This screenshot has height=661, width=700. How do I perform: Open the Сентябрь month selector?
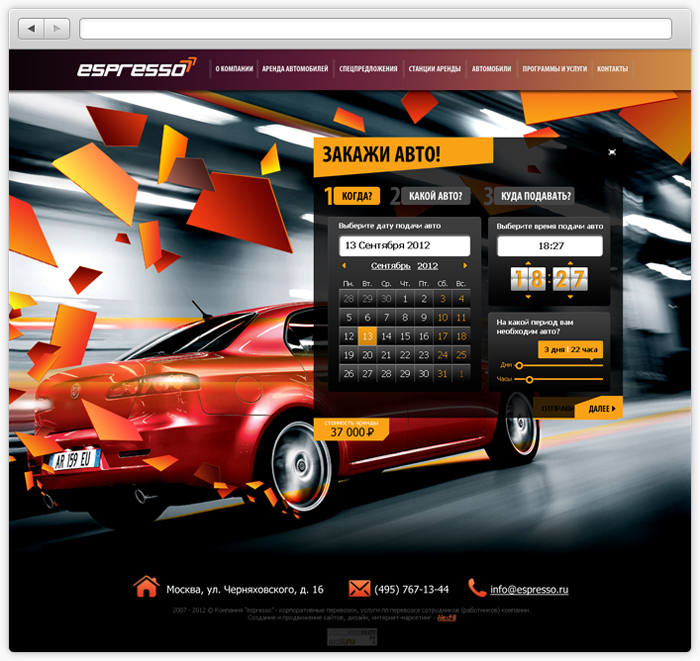[390, 266]
